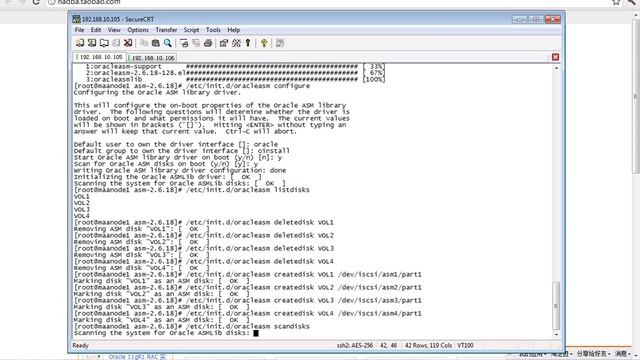The height and width of the screenshot is (360, 640).
Task: Click the Disconnect icon with the X
Action: point(128,43)
